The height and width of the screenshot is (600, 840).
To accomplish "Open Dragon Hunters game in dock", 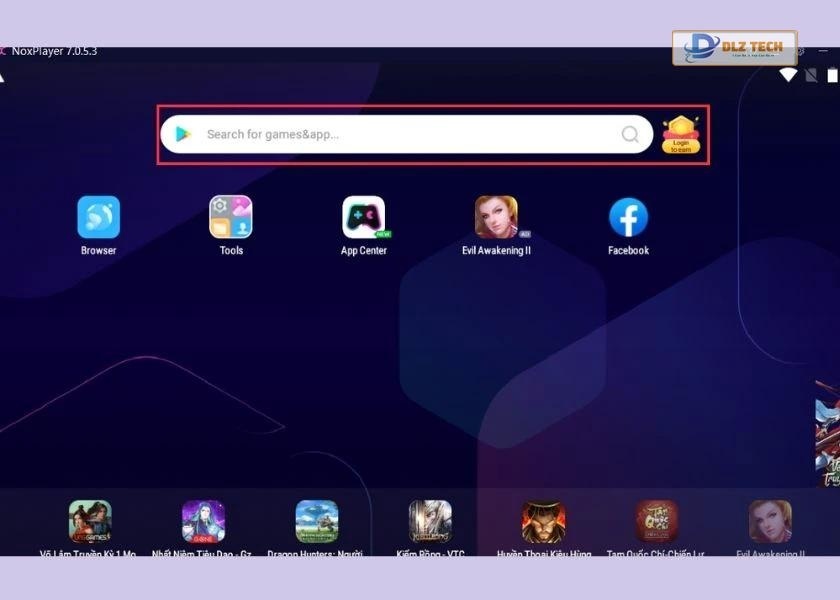I will click(x=316, y=522).
